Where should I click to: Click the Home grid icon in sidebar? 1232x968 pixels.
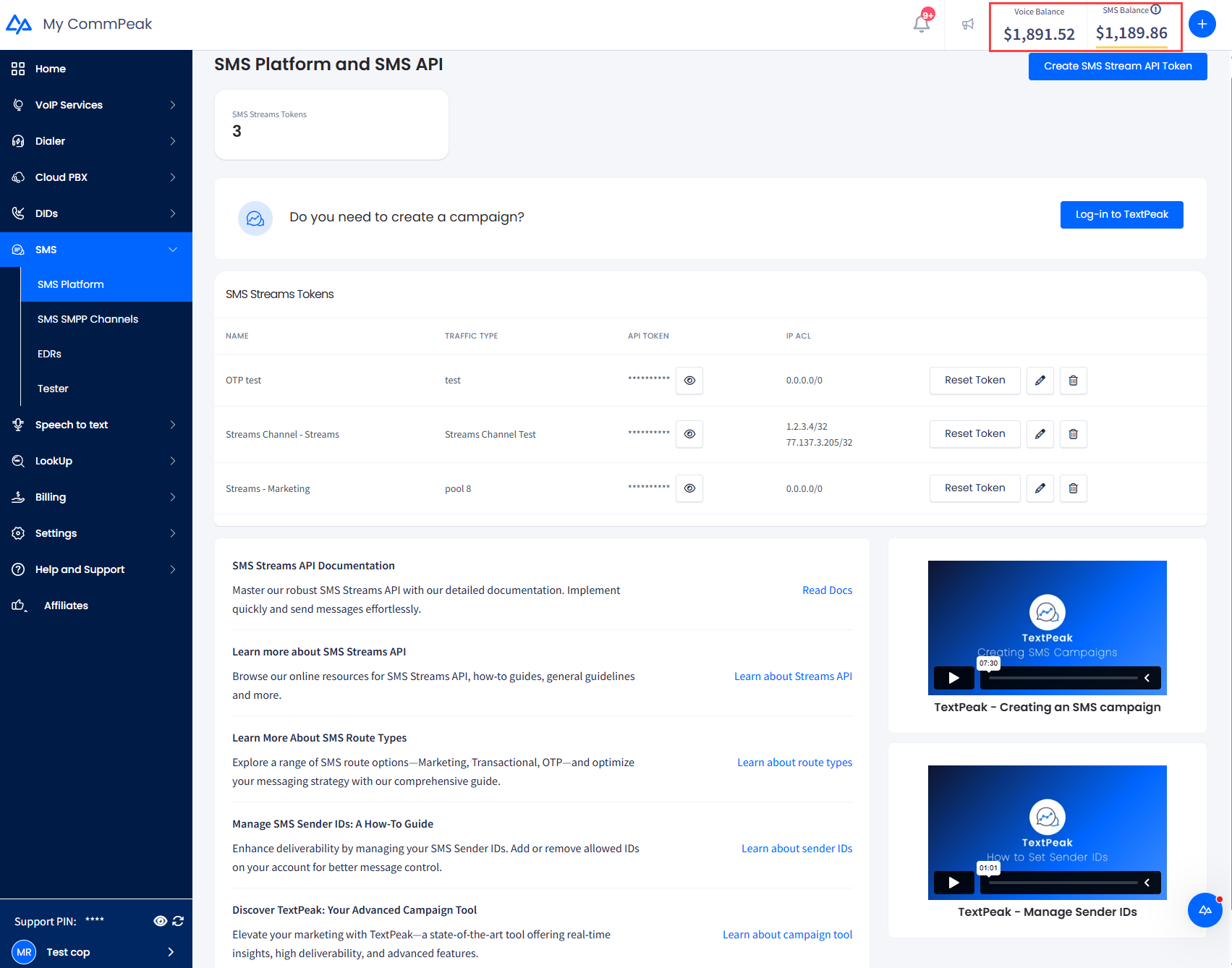coord(18,69)
